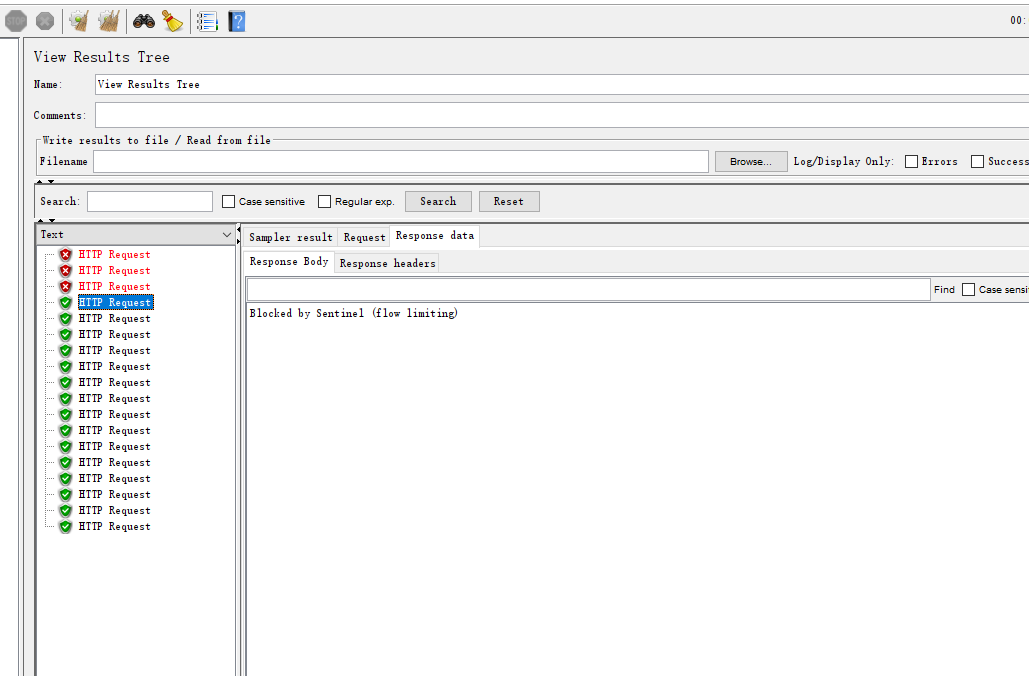1029x676 pixels.
Task: Select the bottom-most HTTP Request in the tree
Action: (x=114, y=526)
